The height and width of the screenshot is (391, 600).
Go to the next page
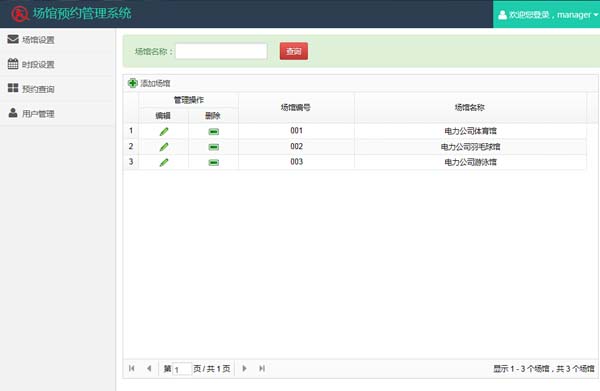click(x=245, y=368)
